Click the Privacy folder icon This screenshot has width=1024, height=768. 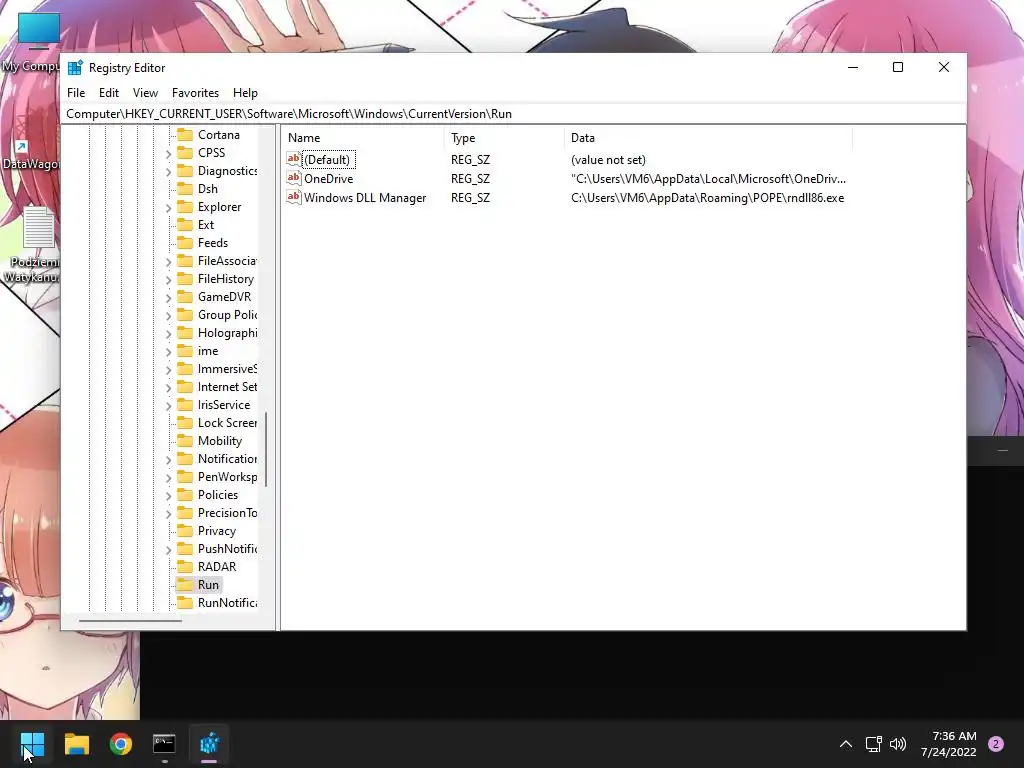tap(185, 531)
